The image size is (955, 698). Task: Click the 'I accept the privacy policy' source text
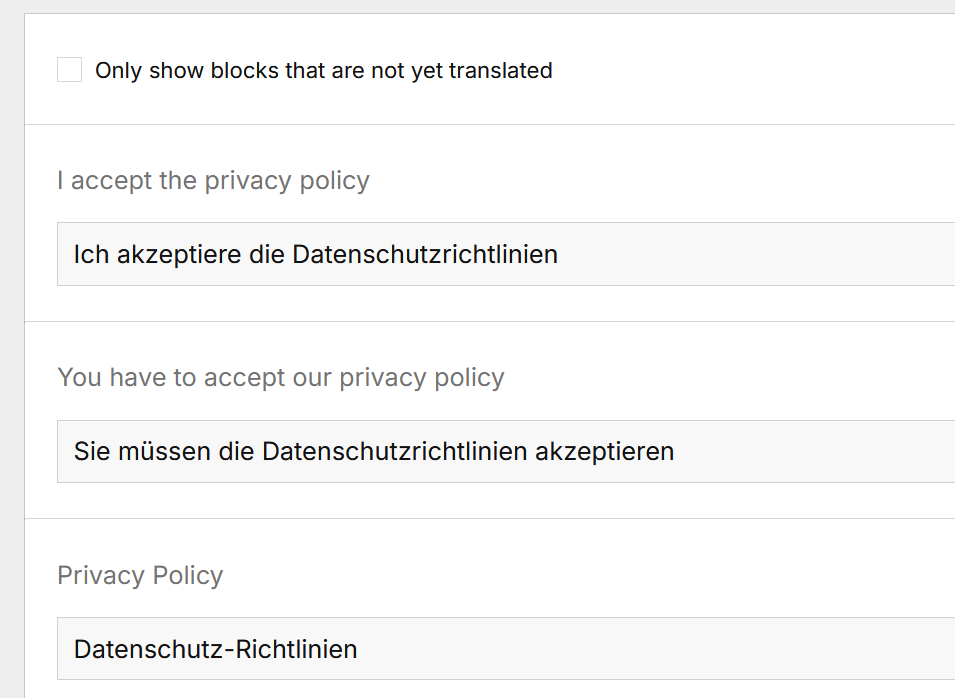coord(213,181)
